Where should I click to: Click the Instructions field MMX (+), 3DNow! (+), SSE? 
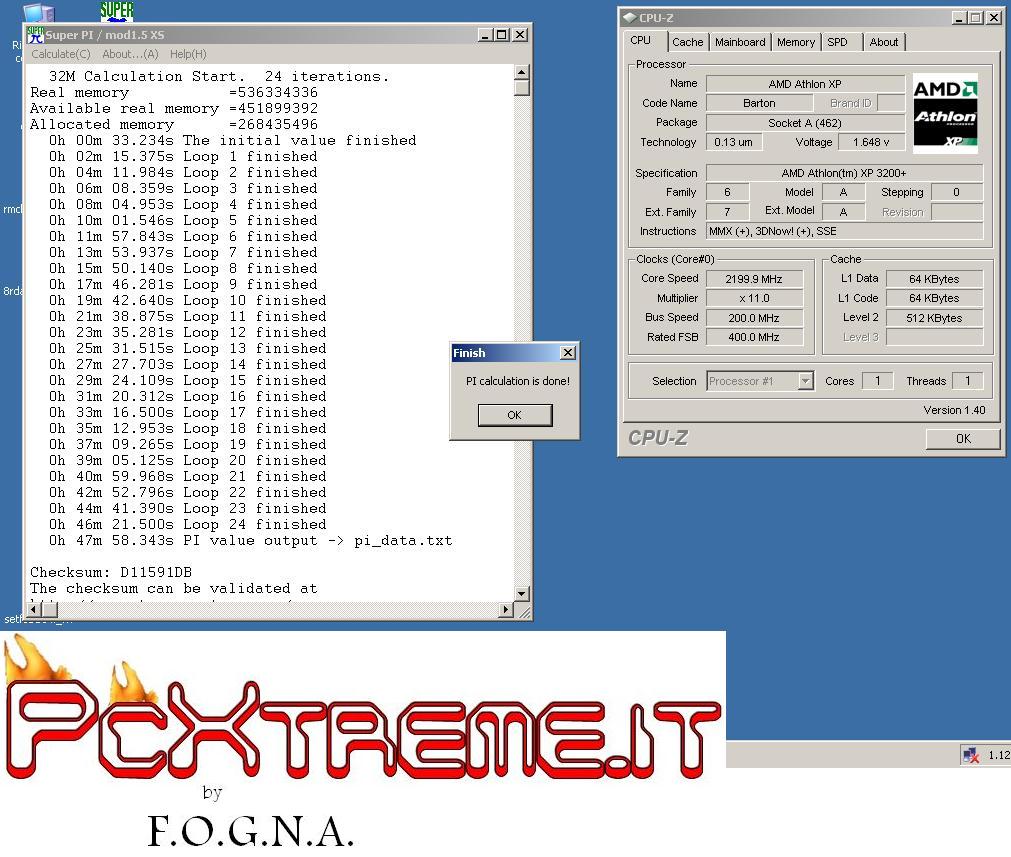(844, 231)
